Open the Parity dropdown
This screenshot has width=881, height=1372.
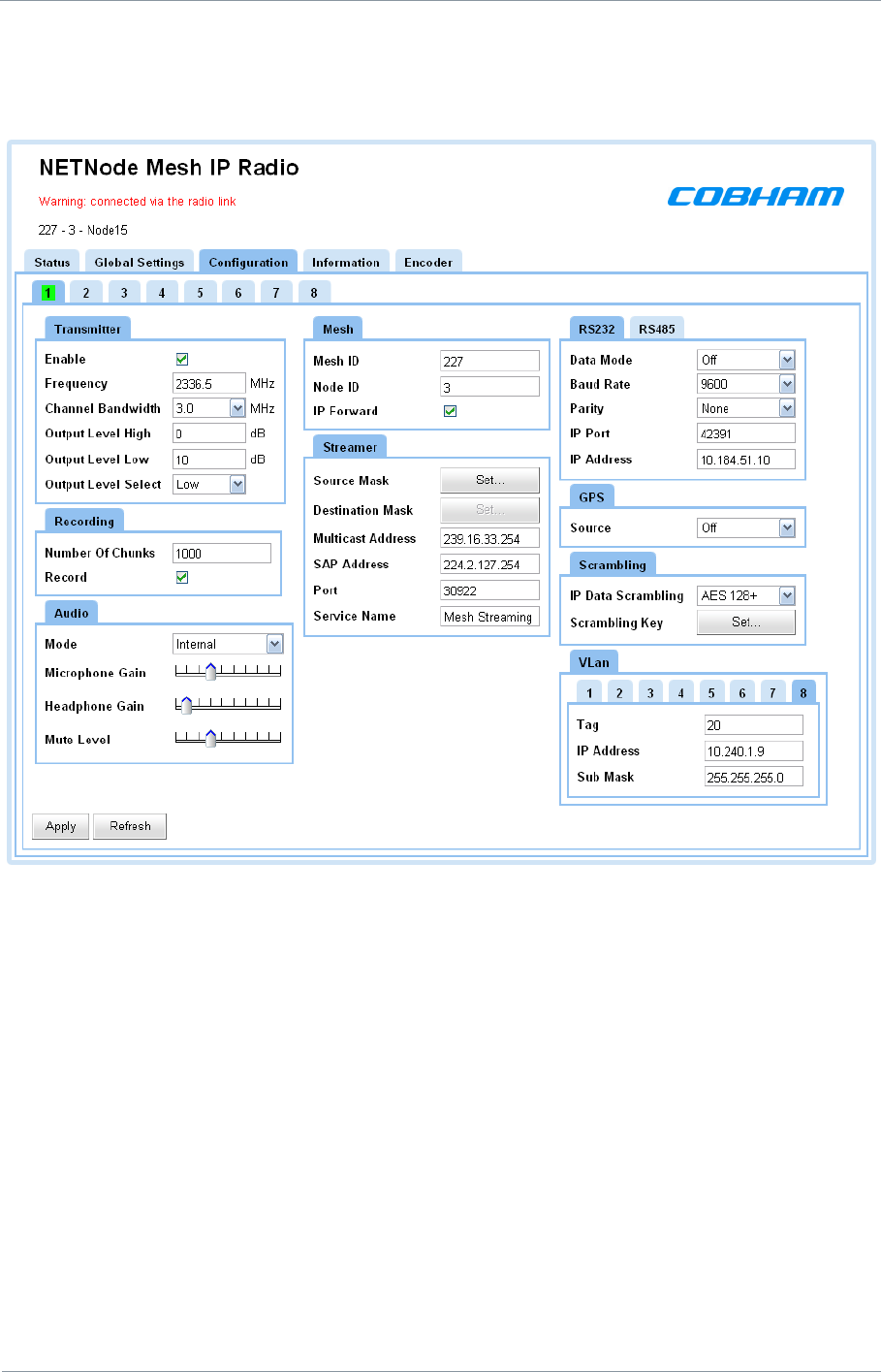[746, 409]
